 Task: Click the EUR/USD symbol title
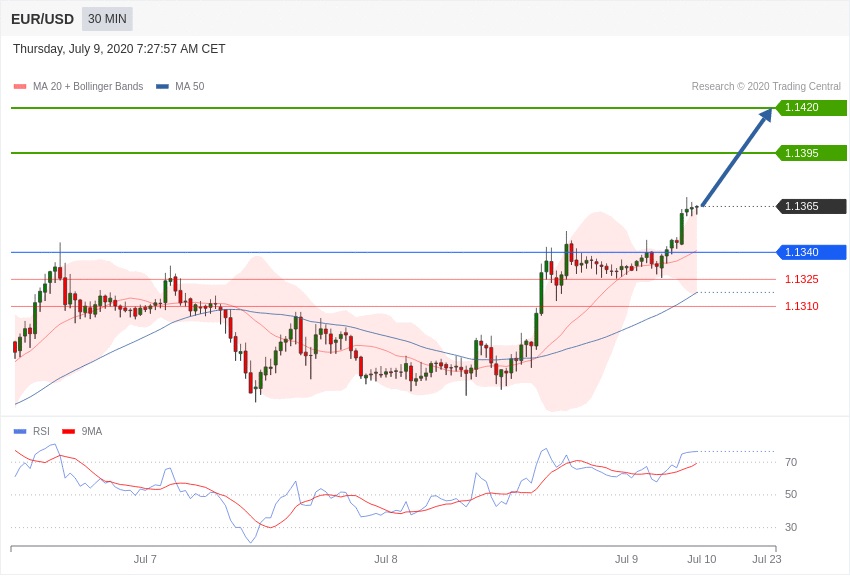click(x=42, y=19)
